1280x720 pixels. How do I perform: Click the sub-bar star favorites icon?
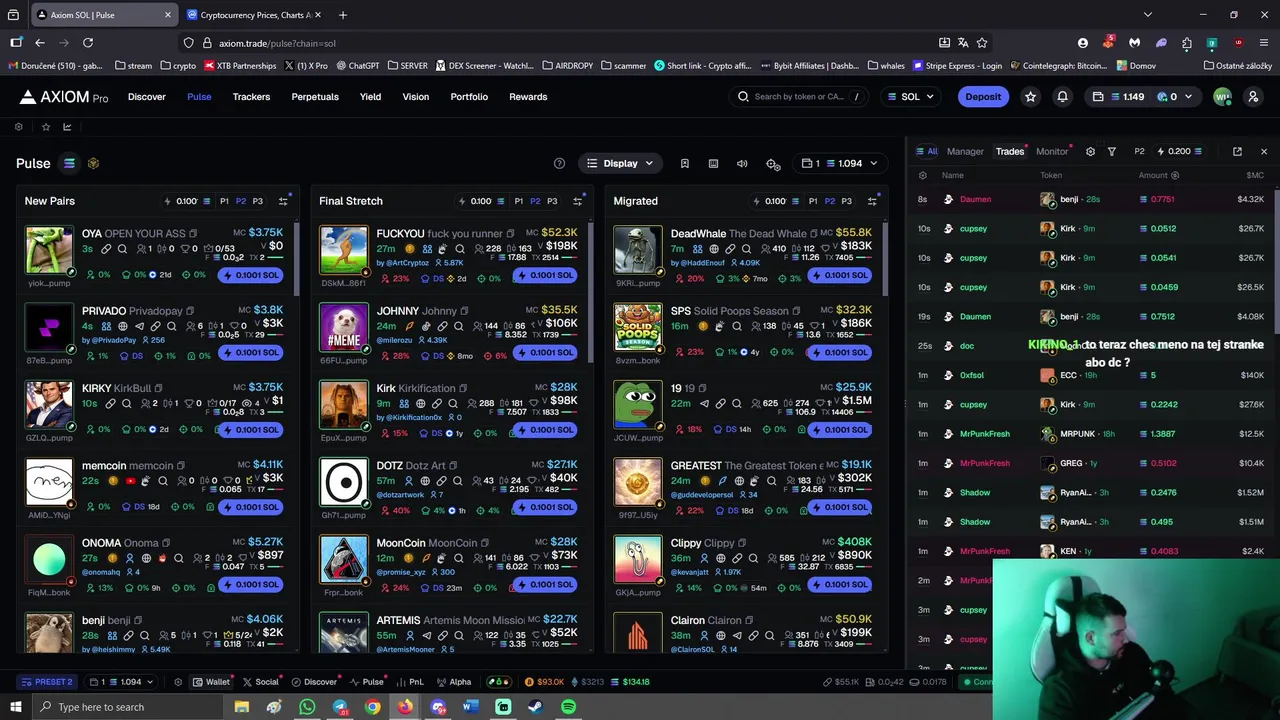point(45,127)
